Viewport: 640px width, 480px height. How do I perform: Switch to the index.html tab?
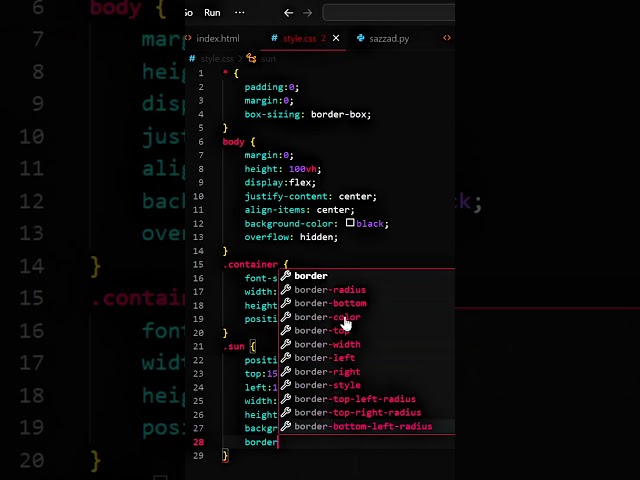[x=218, y=38]
